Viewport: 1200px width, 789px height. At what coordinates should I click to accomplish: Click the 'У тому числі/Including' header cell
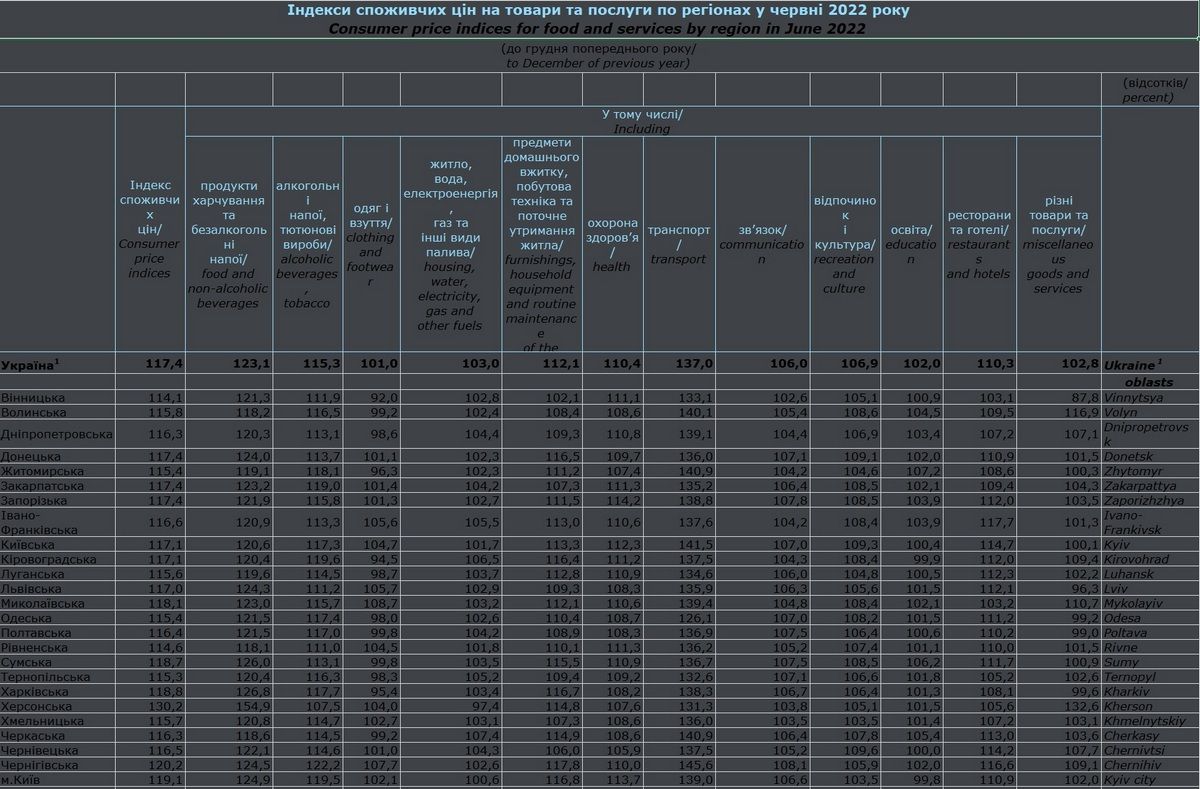[x=642, y=122]
